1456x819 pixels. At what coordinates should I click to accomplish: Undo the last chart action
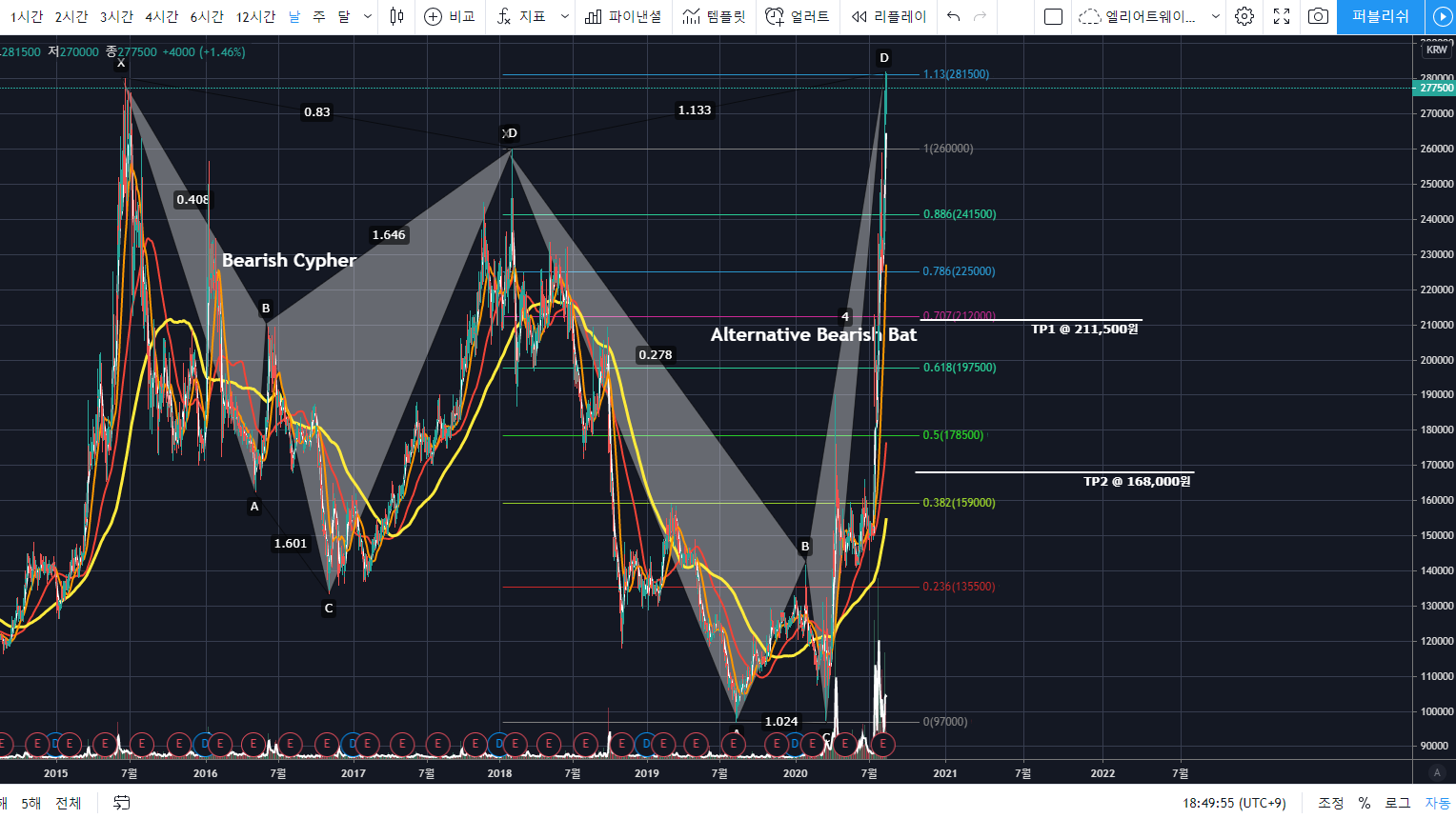pos(954,16)
